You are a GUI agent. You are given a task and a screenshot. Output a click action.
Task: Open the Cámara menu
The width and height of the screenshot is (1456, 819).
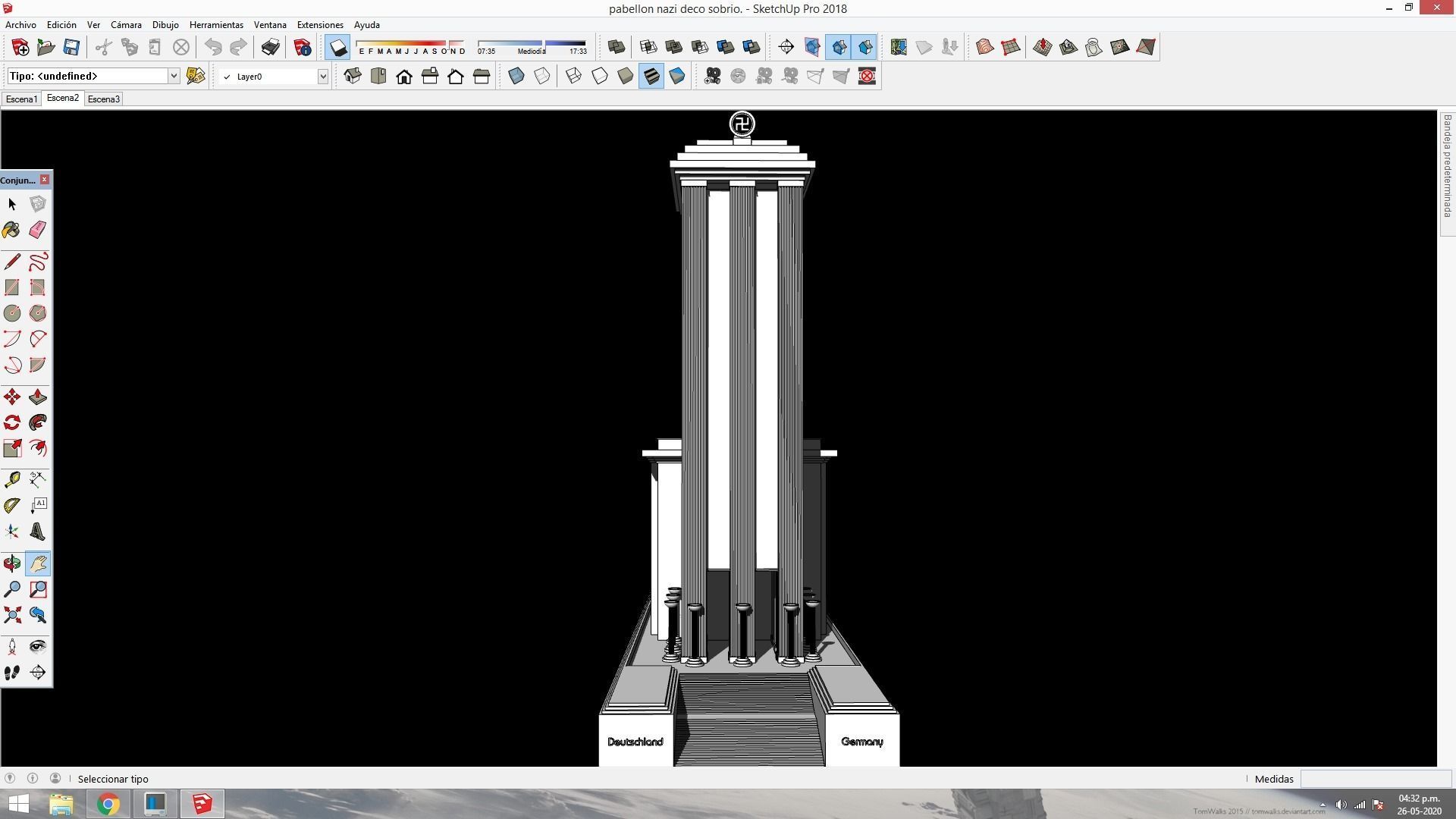click(x=126, y=25)
